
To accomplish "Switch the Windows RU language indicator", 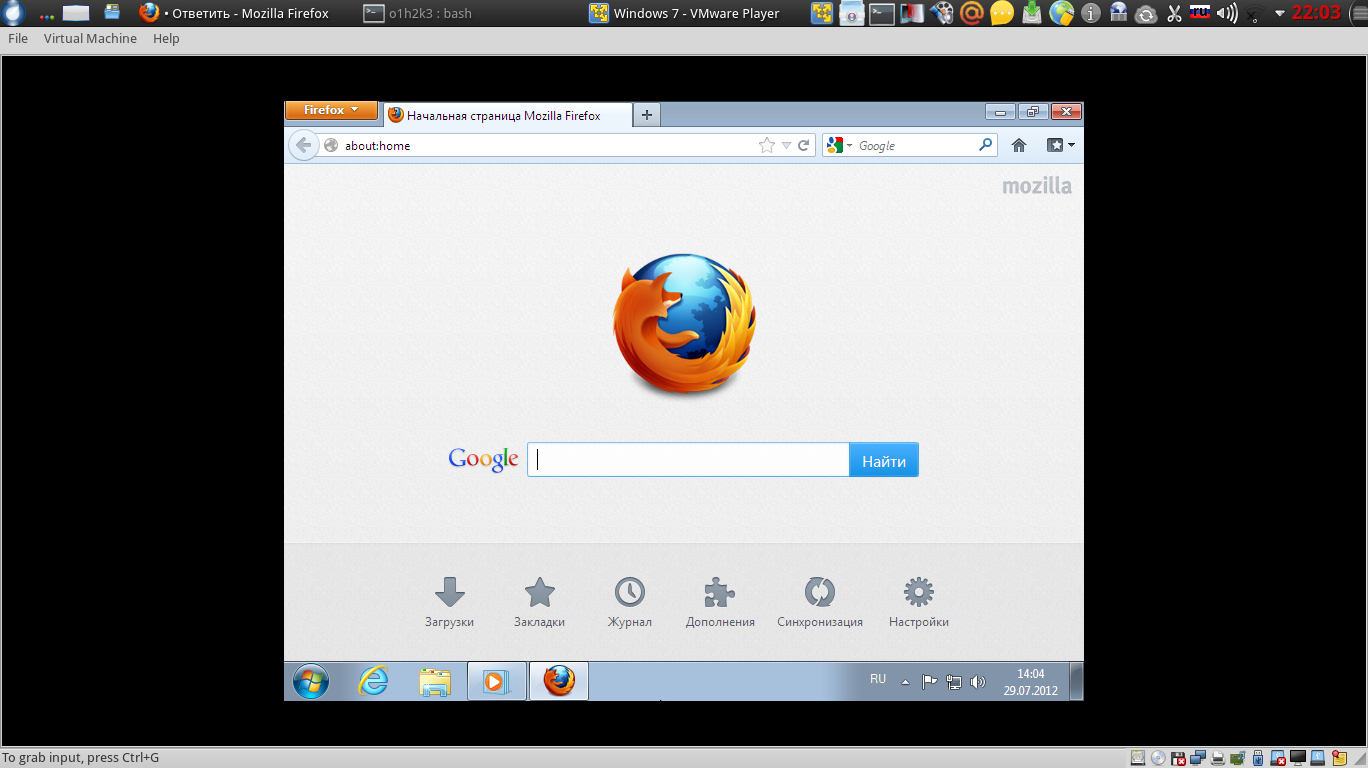I will pos(878,679).
